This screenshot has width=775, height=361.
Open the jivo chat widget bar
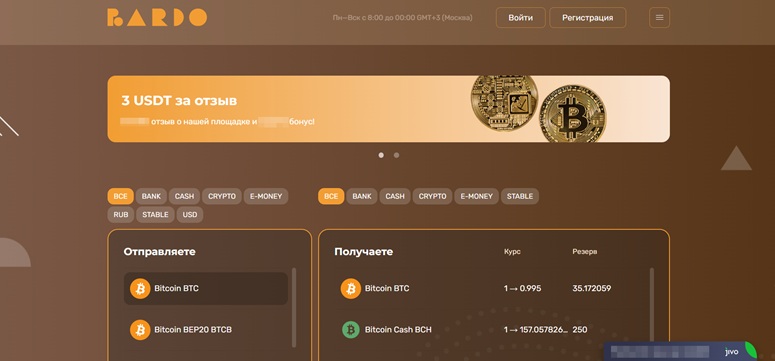pos(680,352)
